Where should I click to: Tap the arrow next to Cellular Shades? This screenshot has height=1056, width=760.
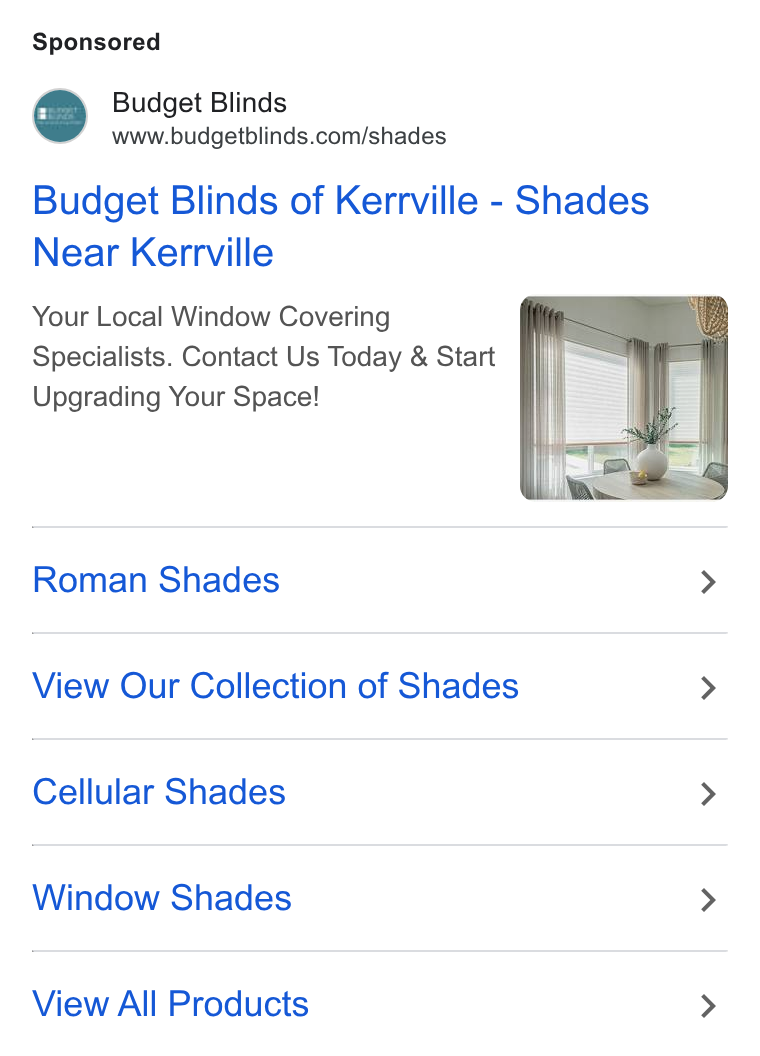(707, 793)
